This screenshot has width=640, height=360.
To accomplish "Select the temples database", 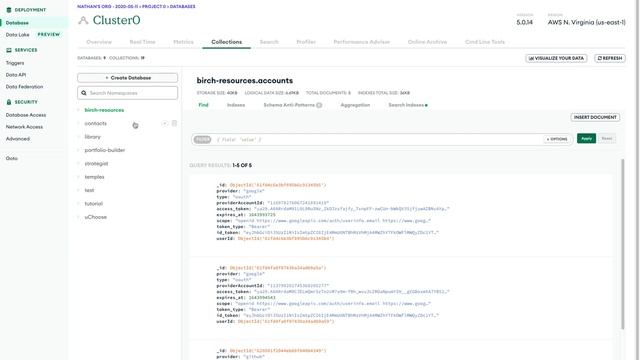I will click(94, 177).
